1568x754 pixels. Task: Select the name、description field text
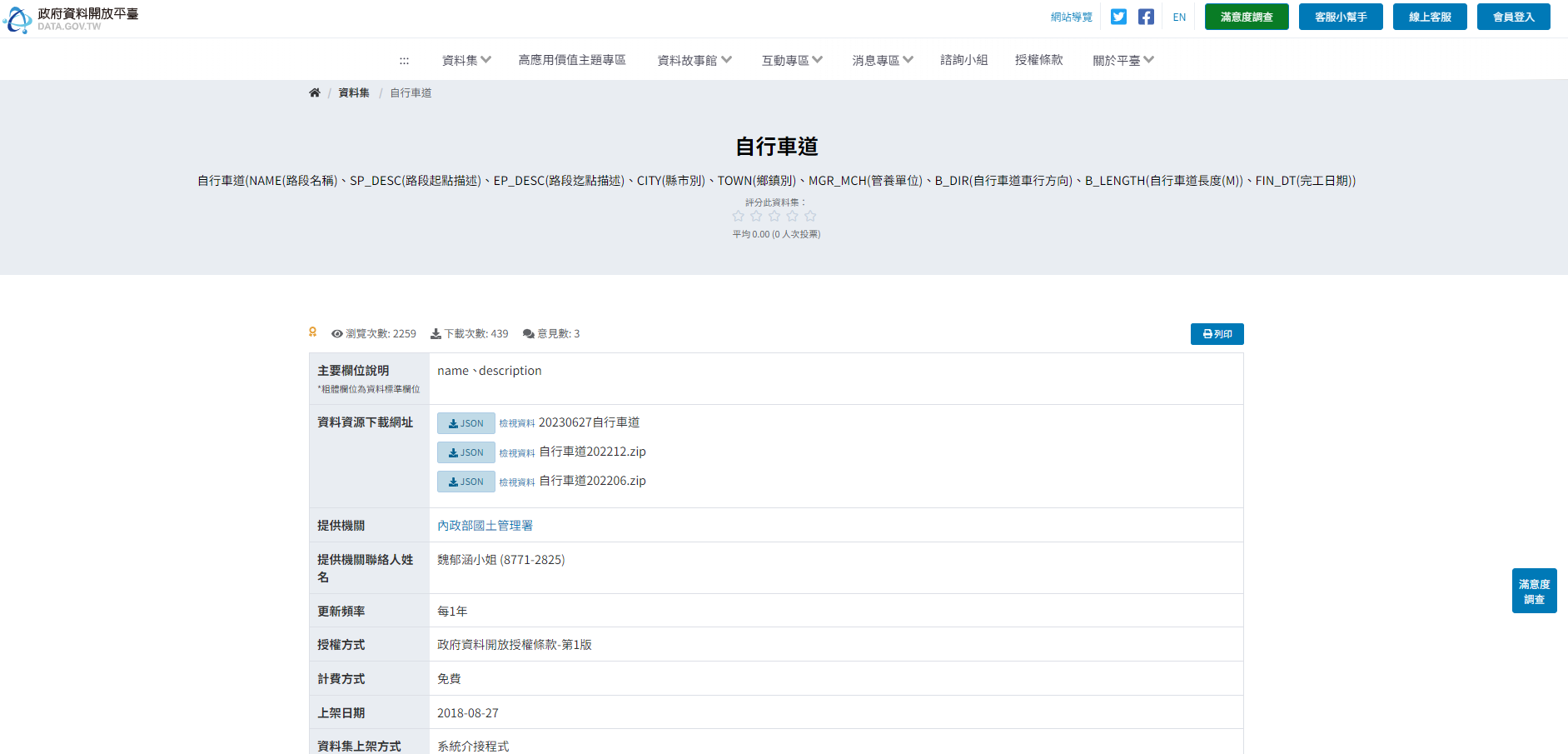tap(490, 371)
